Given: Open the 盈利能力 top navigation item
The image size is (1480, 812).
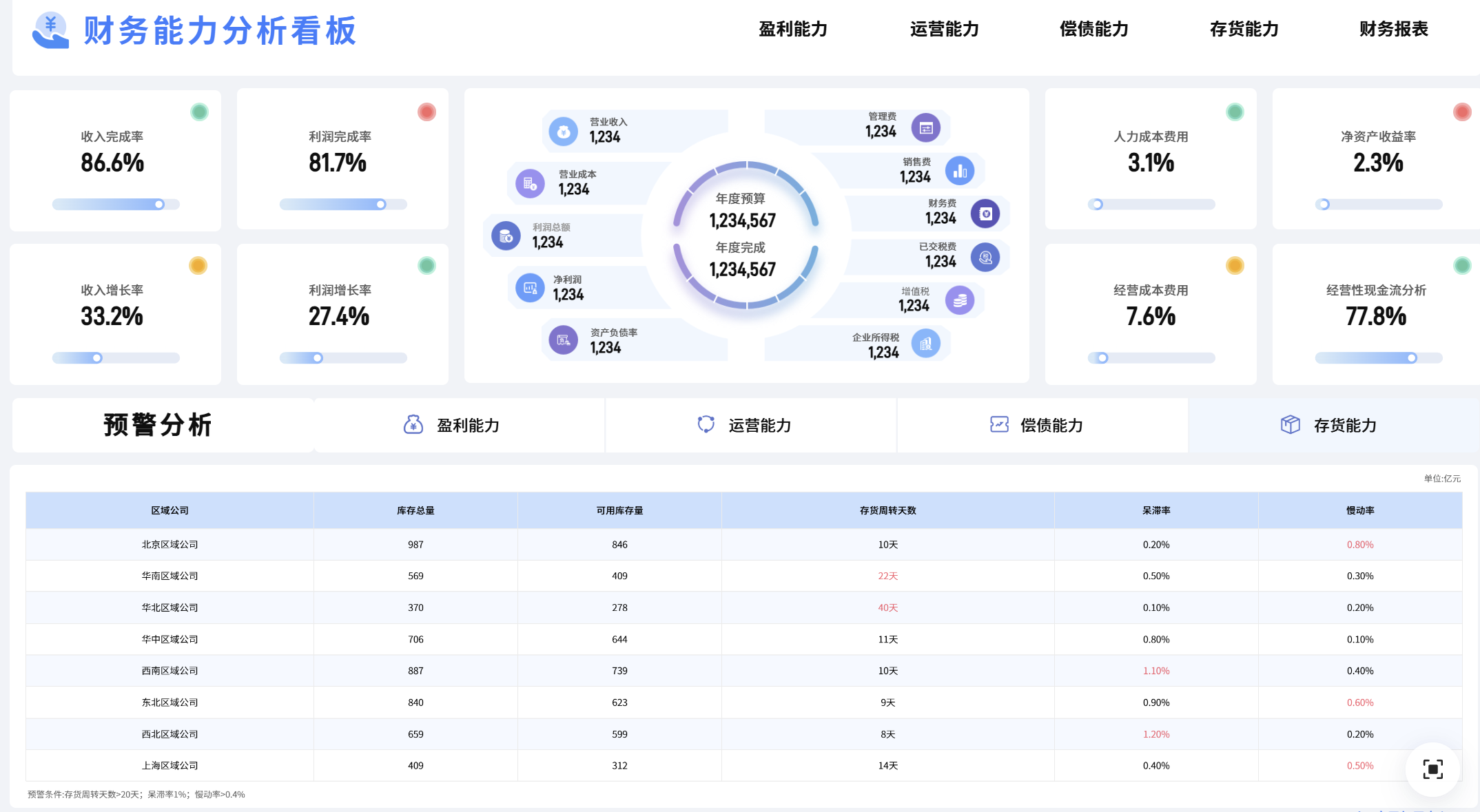Looking at the screenshot, I should 793,29.
